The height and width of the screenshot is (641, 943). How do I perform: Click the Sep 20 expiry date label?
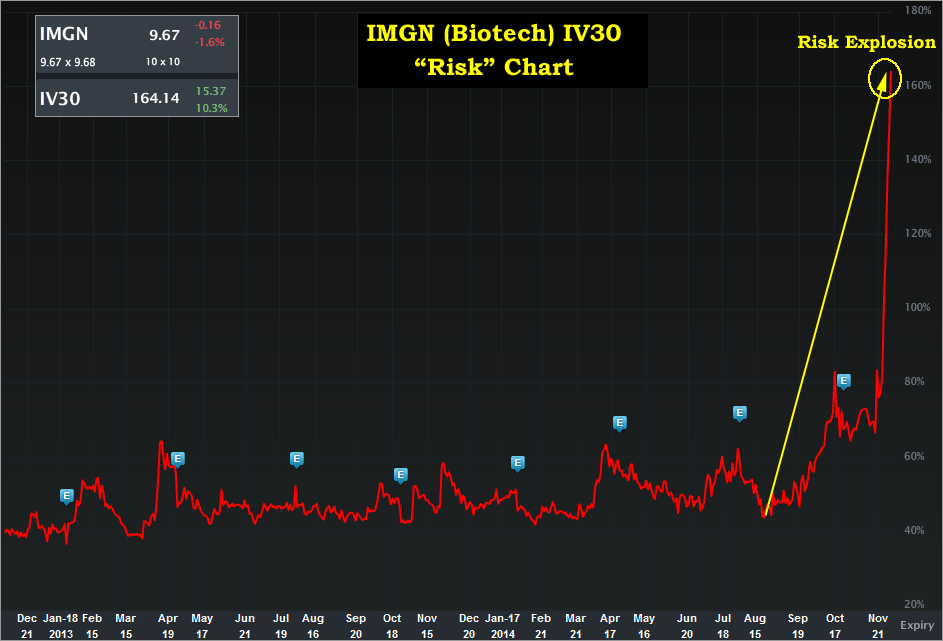pos(356,626)
